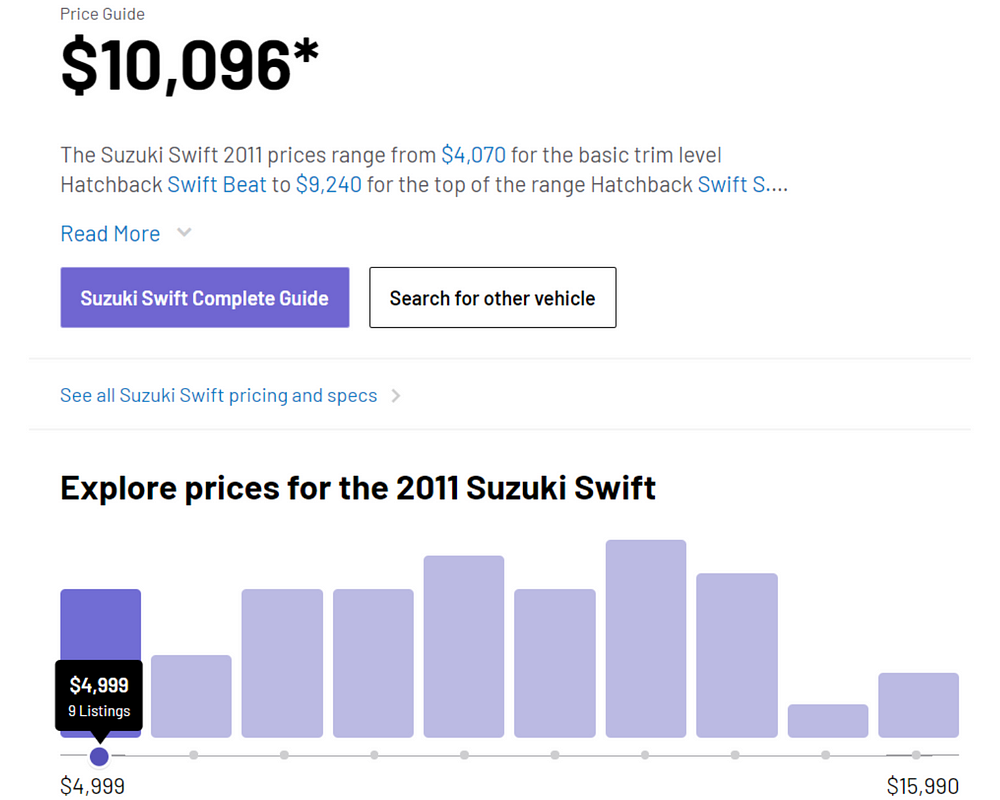The image size is (1000, 800).
Task: Open the Swift Beat link
Action: click(x=217, y=184)
